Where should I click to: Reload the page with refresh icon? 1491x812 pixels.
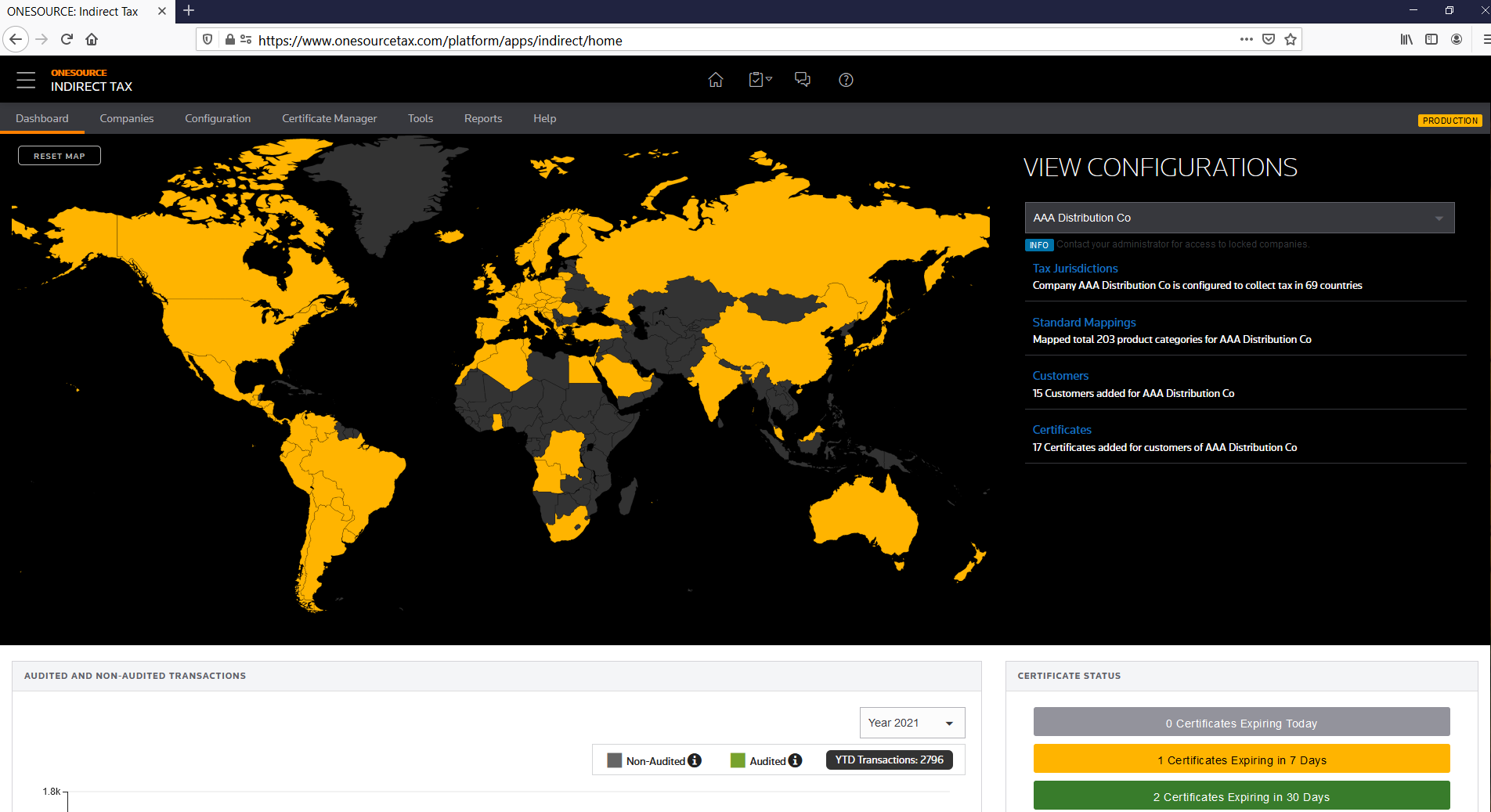(67, 39)
